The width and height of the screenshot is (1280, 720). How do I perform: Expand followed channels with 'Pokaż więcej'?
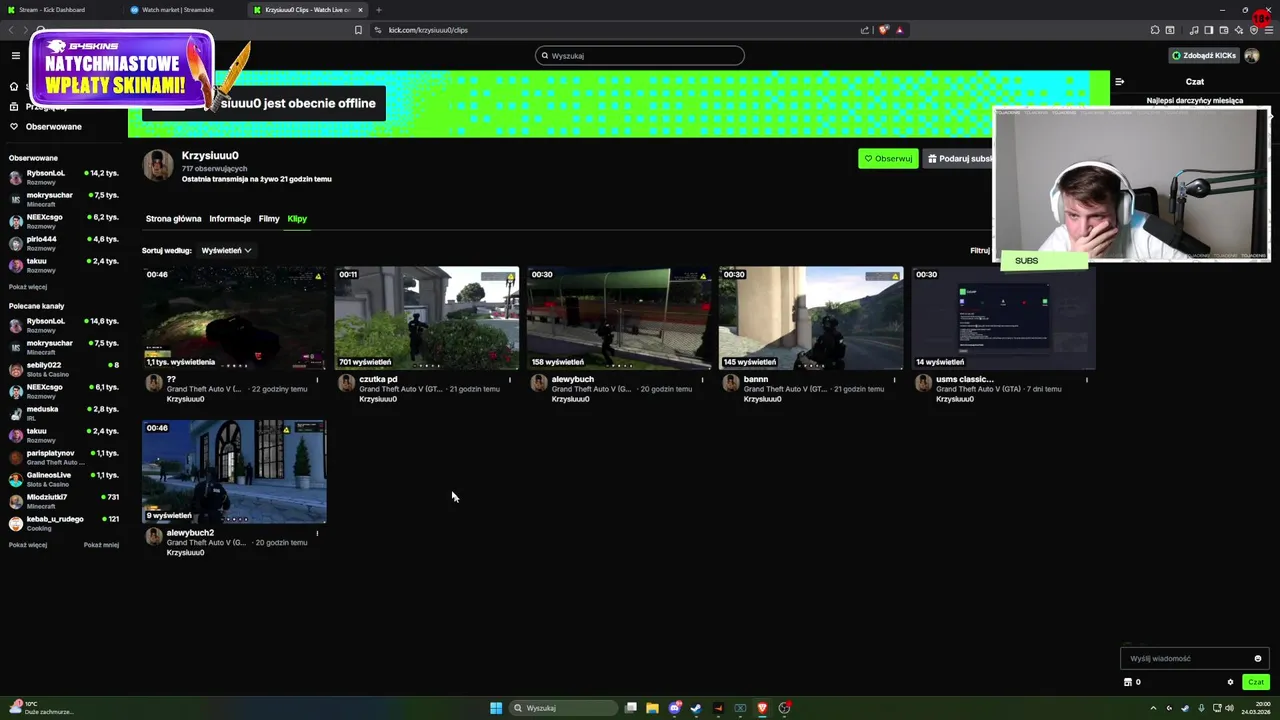28,286
